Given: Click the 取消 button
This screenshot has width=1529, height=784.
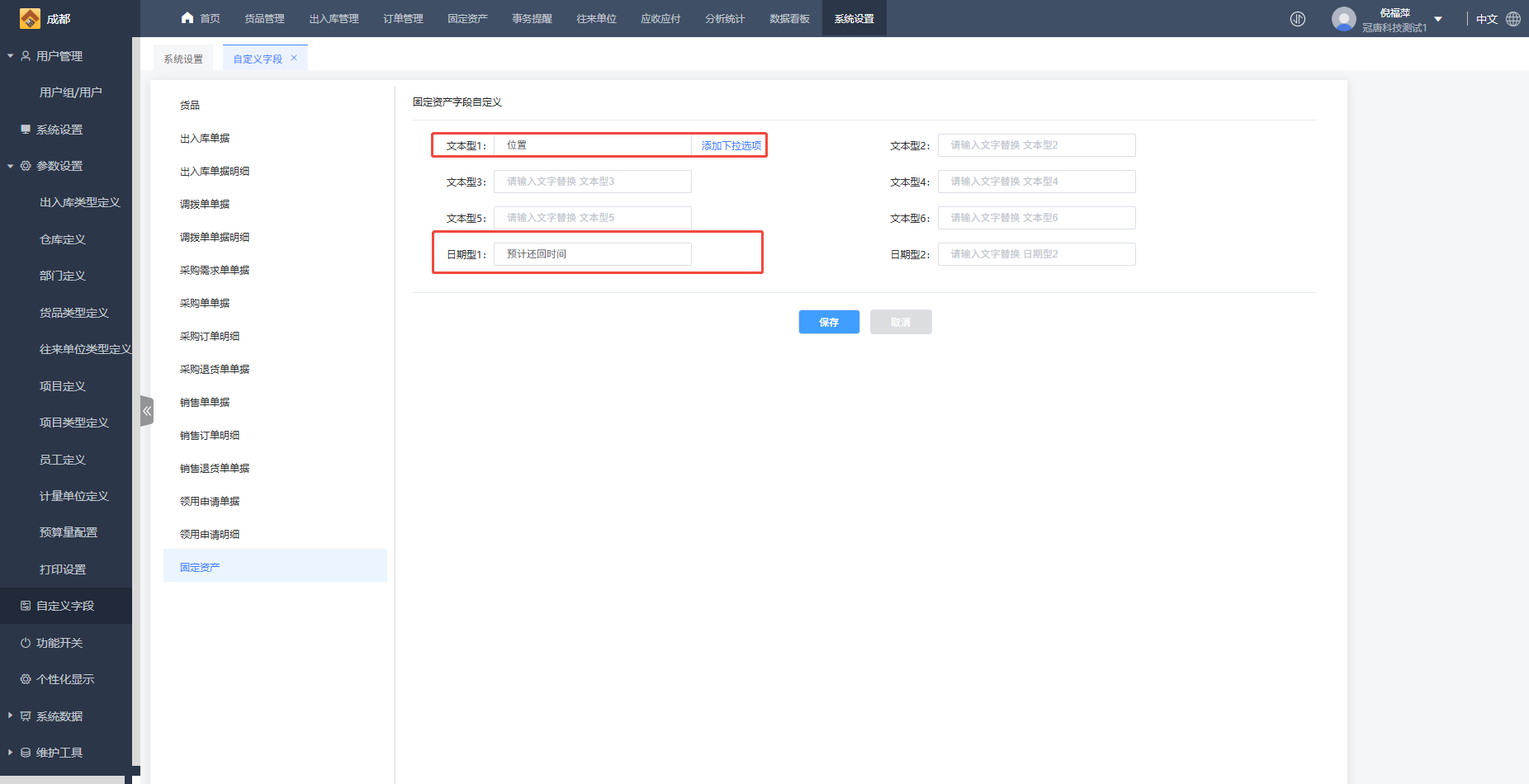Looking at the screenshot, I should (901, 322).
